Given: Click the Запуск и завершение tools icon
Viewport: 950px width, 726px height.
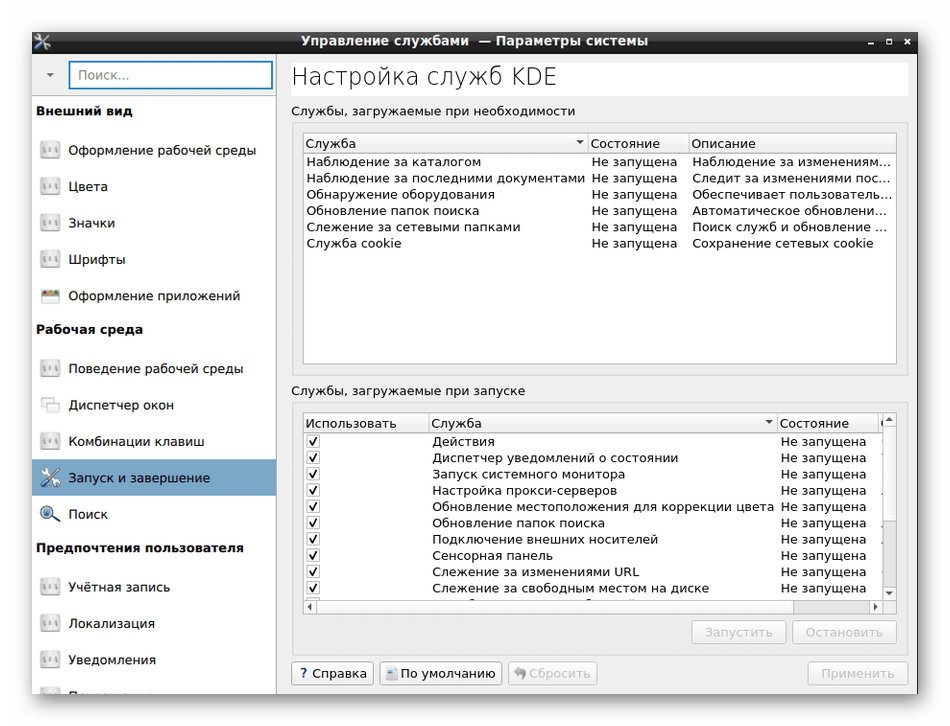Looking at the screenshot, I should point(50,478).
